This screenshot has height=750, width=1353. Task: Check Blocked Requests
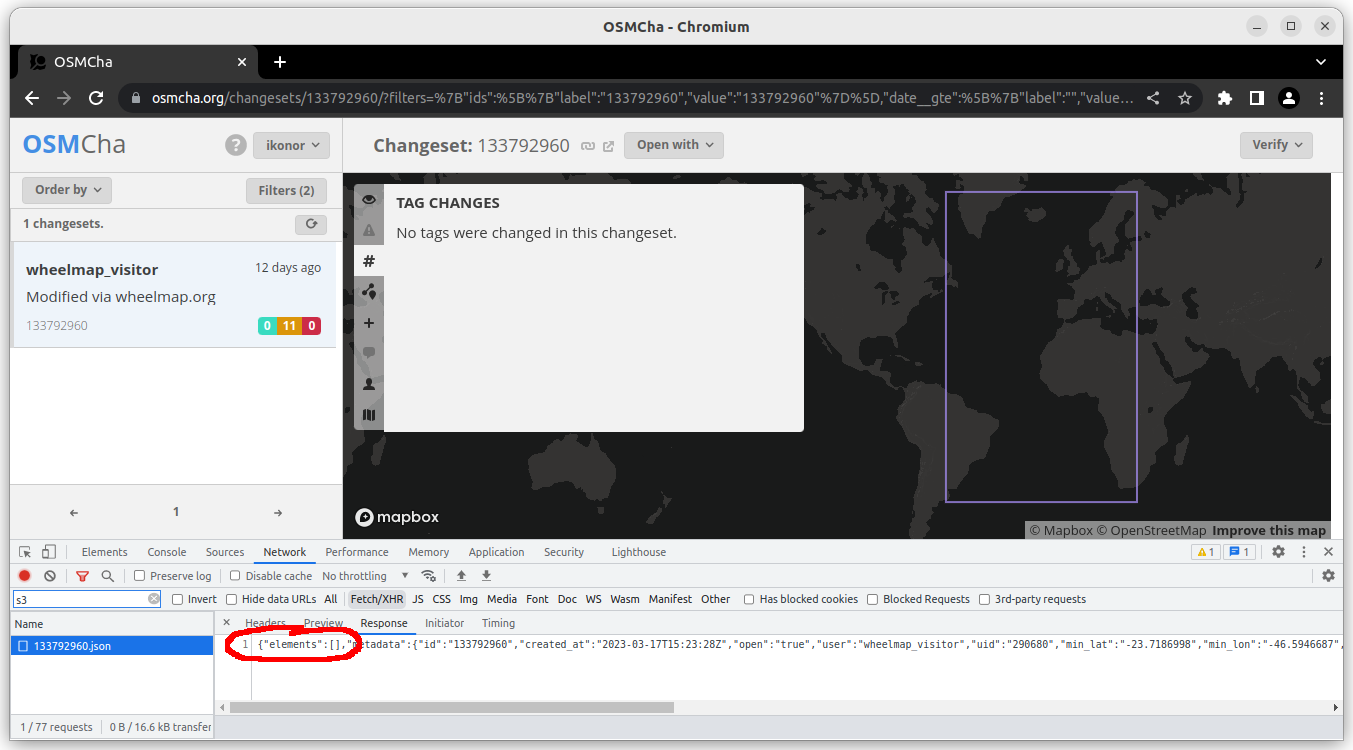872,599
